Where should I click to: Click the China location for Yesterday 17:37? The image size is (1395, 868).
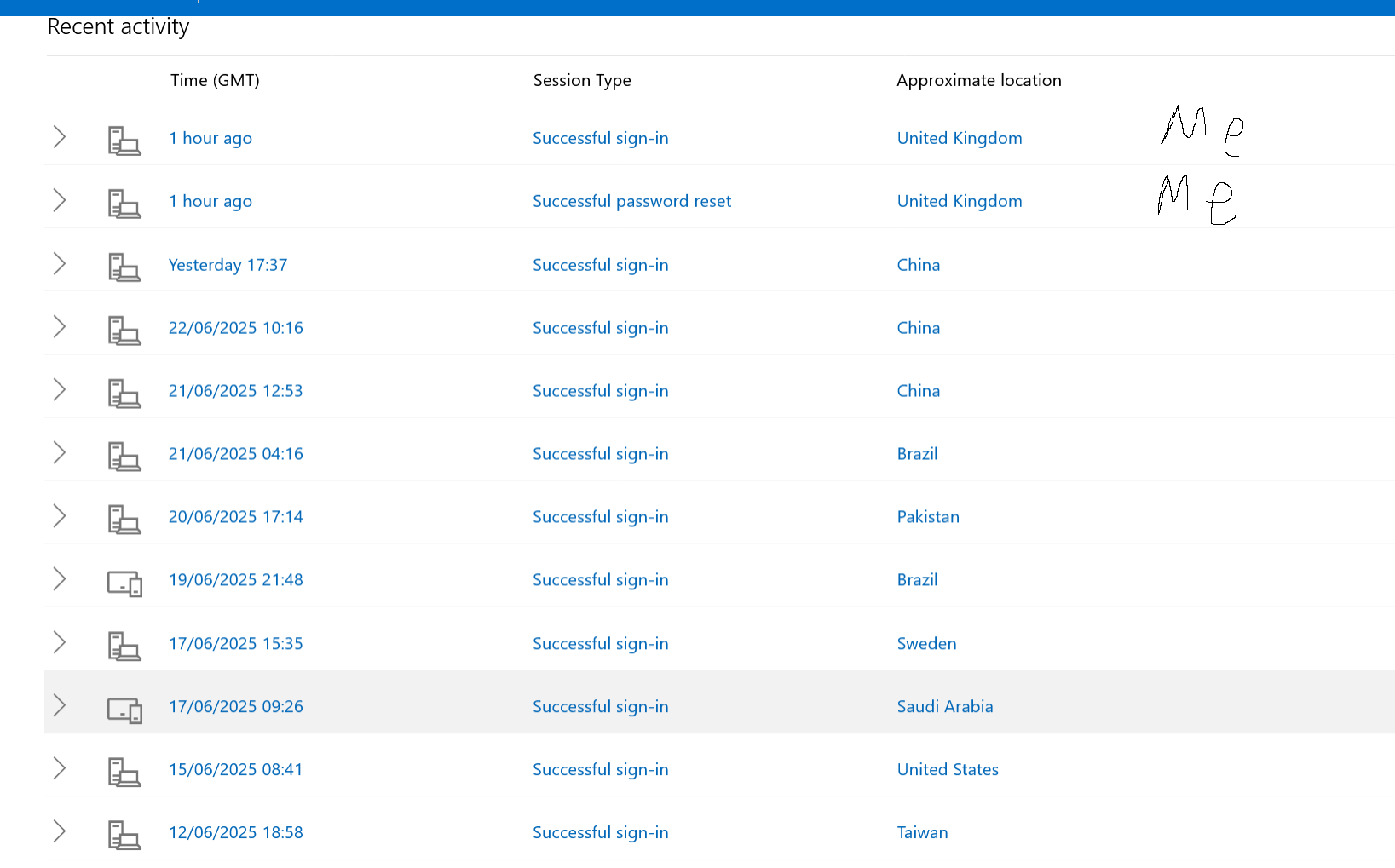[x=919, y=265]
